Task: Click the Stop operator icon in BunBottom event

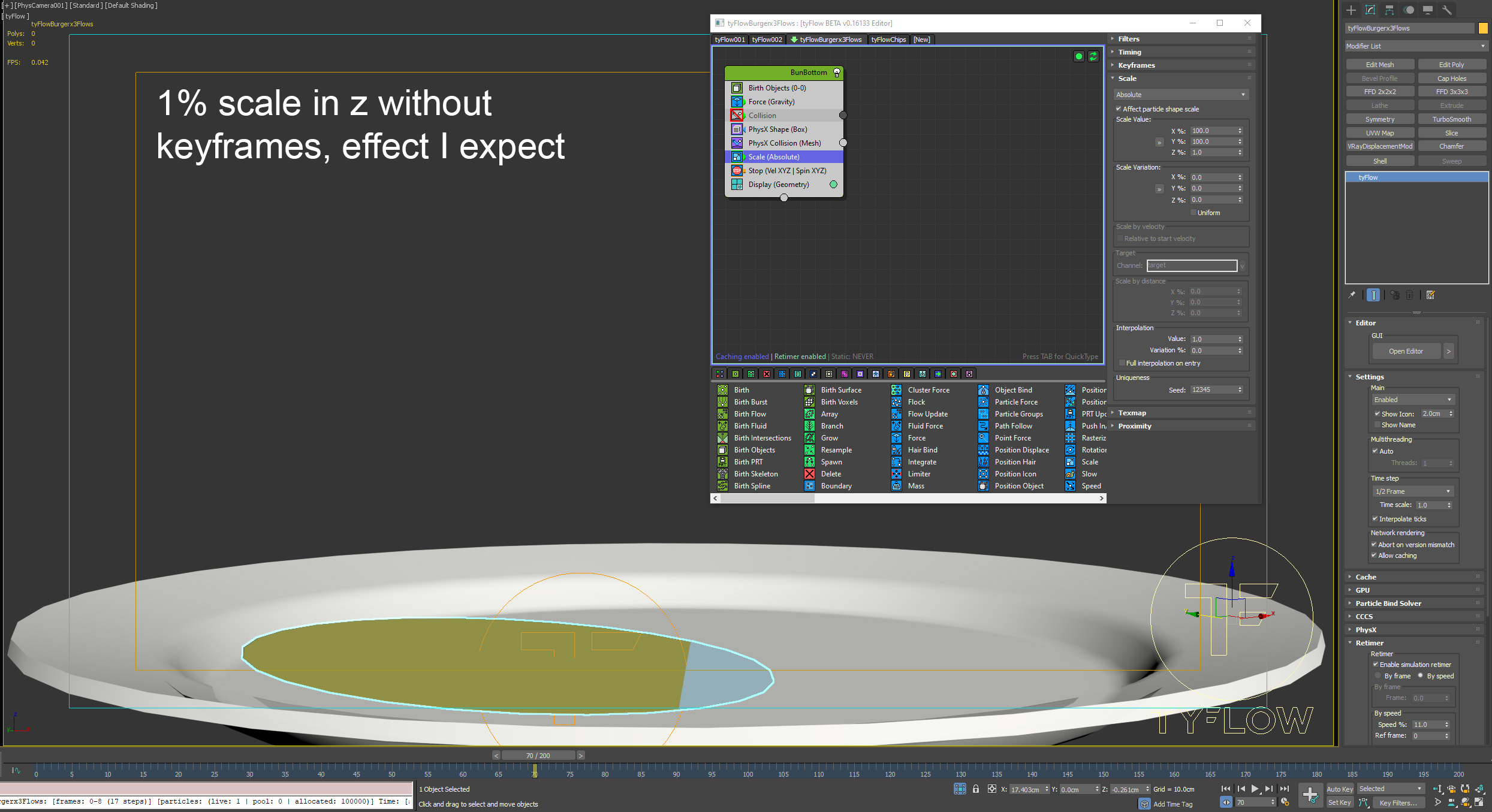Action: (x=737, y=171)
